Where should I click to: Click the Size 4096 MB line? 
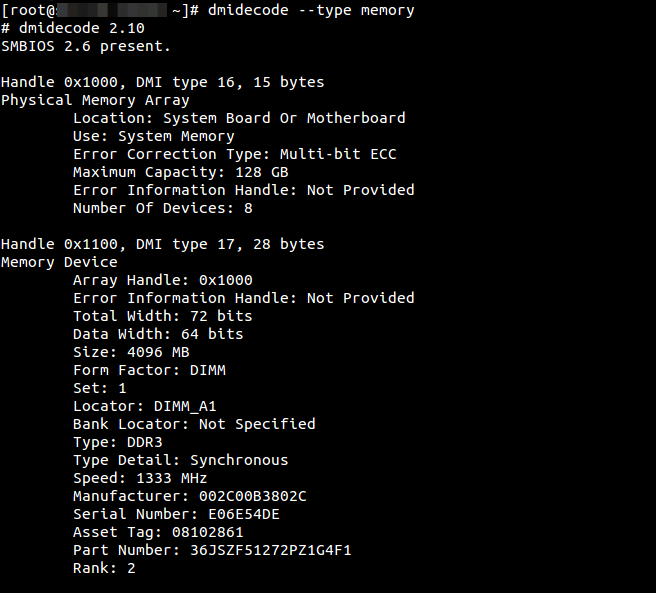coord(131,352)
